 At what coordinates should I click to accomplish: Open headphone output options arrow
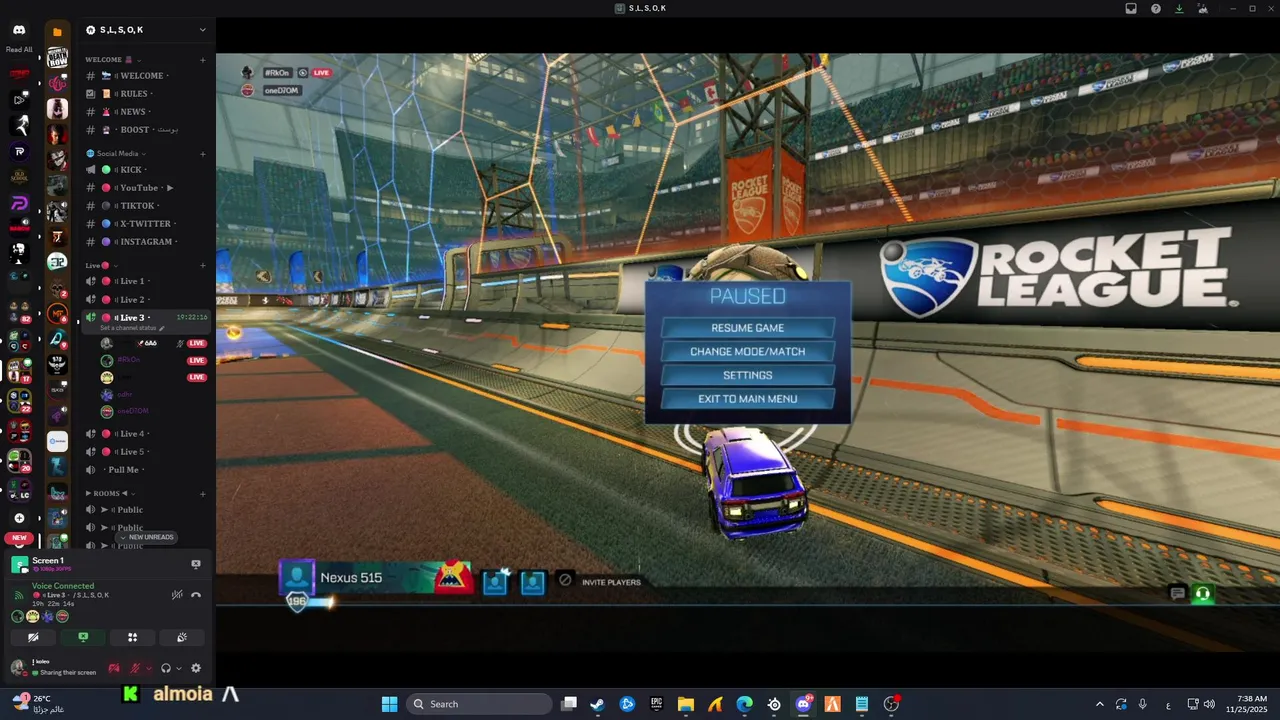pos(179,668)
